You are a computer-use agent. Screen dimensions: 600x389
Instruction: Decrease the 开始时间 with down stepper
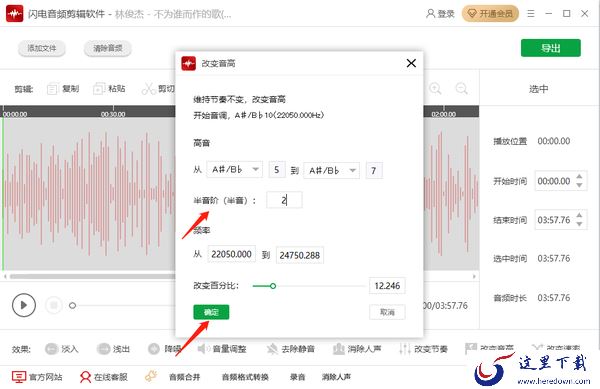[579, 185]
